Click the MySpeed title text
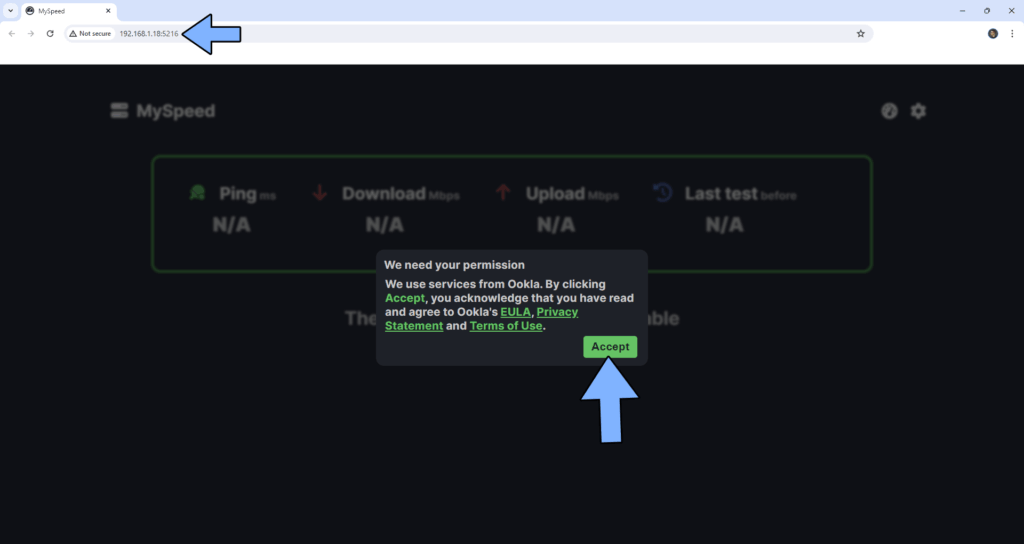The image size is (1024, 544). pos(176,111)
